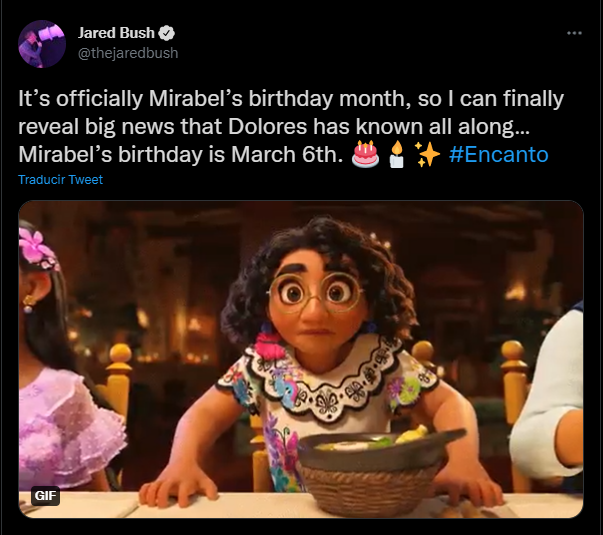The image size is (603, 535).
Task: Click the verified badge next to Jared Bush
Action: tap(168, 33)
